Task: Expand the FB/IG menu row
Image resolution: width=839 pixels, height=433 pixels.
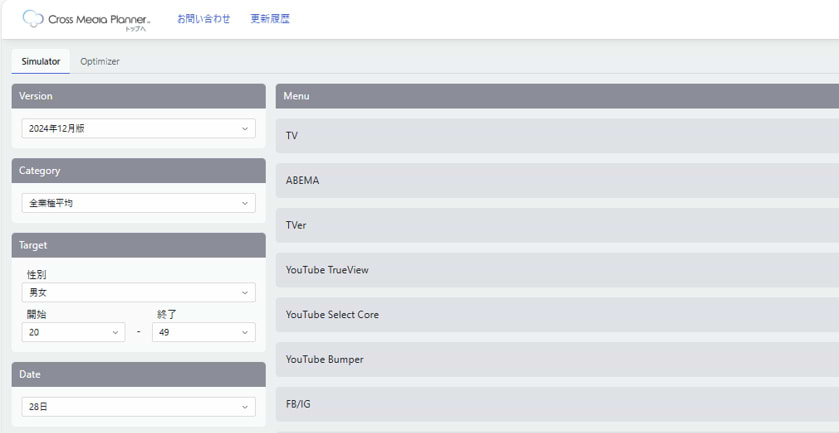Action: (556, 404)
